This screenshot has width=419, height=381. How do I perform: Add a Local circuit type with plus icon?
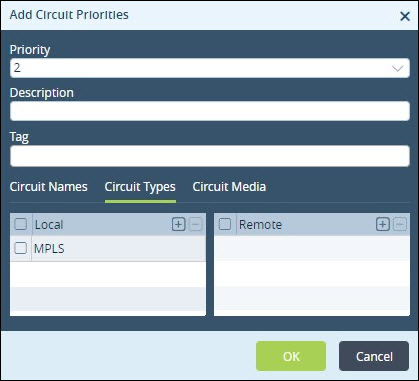[x=178, y=224]
